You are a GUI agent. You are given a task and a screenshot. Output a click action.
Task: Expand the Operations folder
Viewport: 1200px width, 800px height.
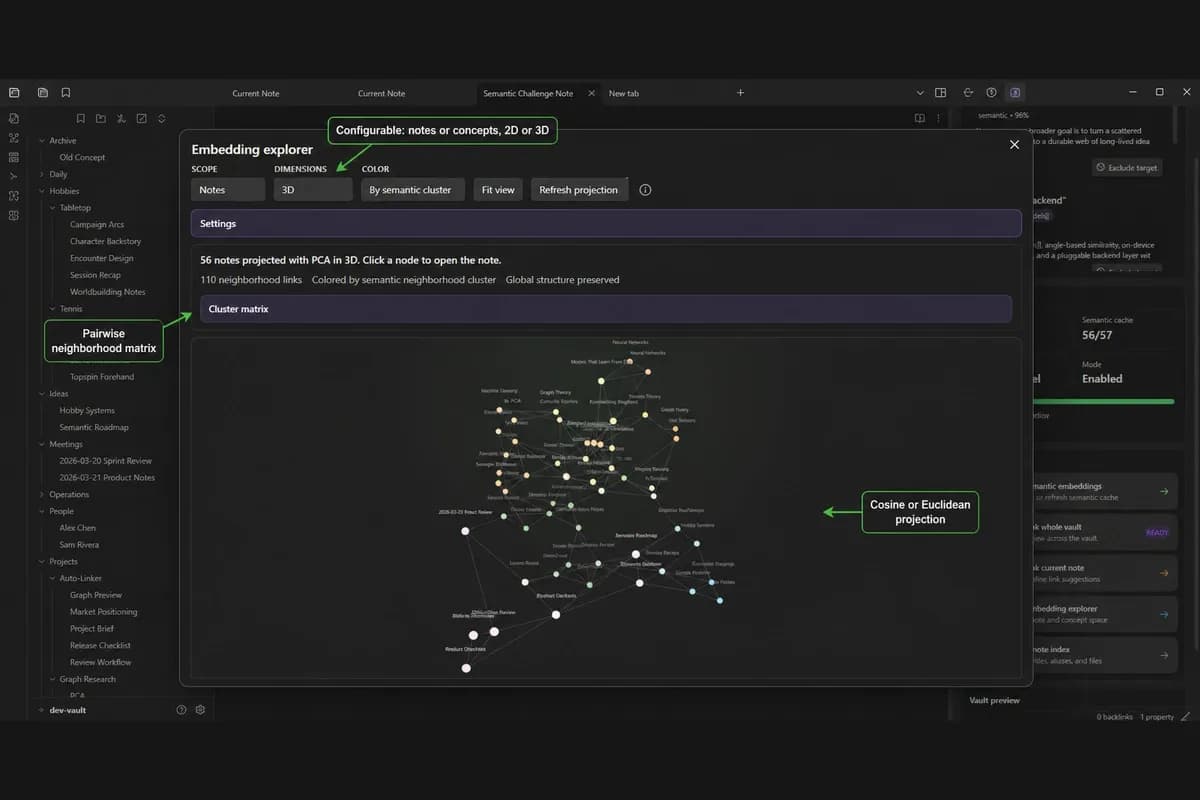42,494
